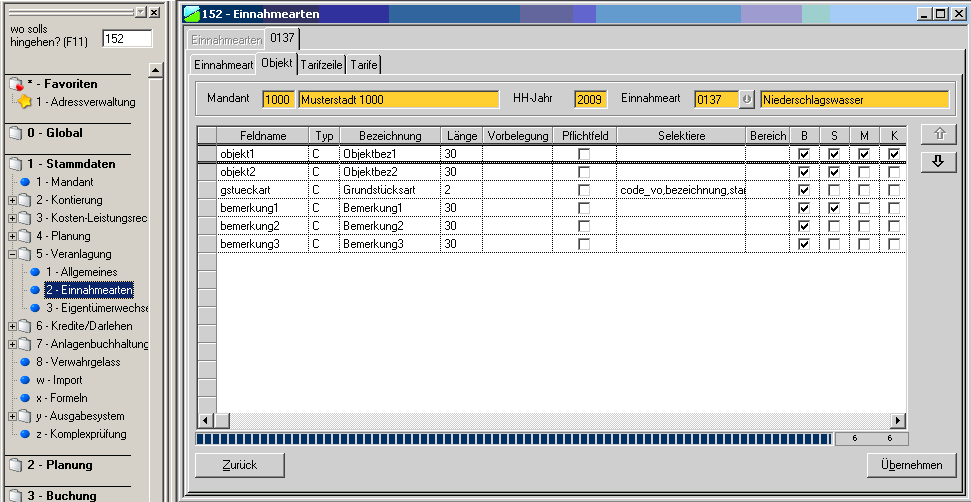This screenshot has width=971, height=502.
Task: Click the move-up arrow button
Action: pyautogui.click(x=936, y=136)
